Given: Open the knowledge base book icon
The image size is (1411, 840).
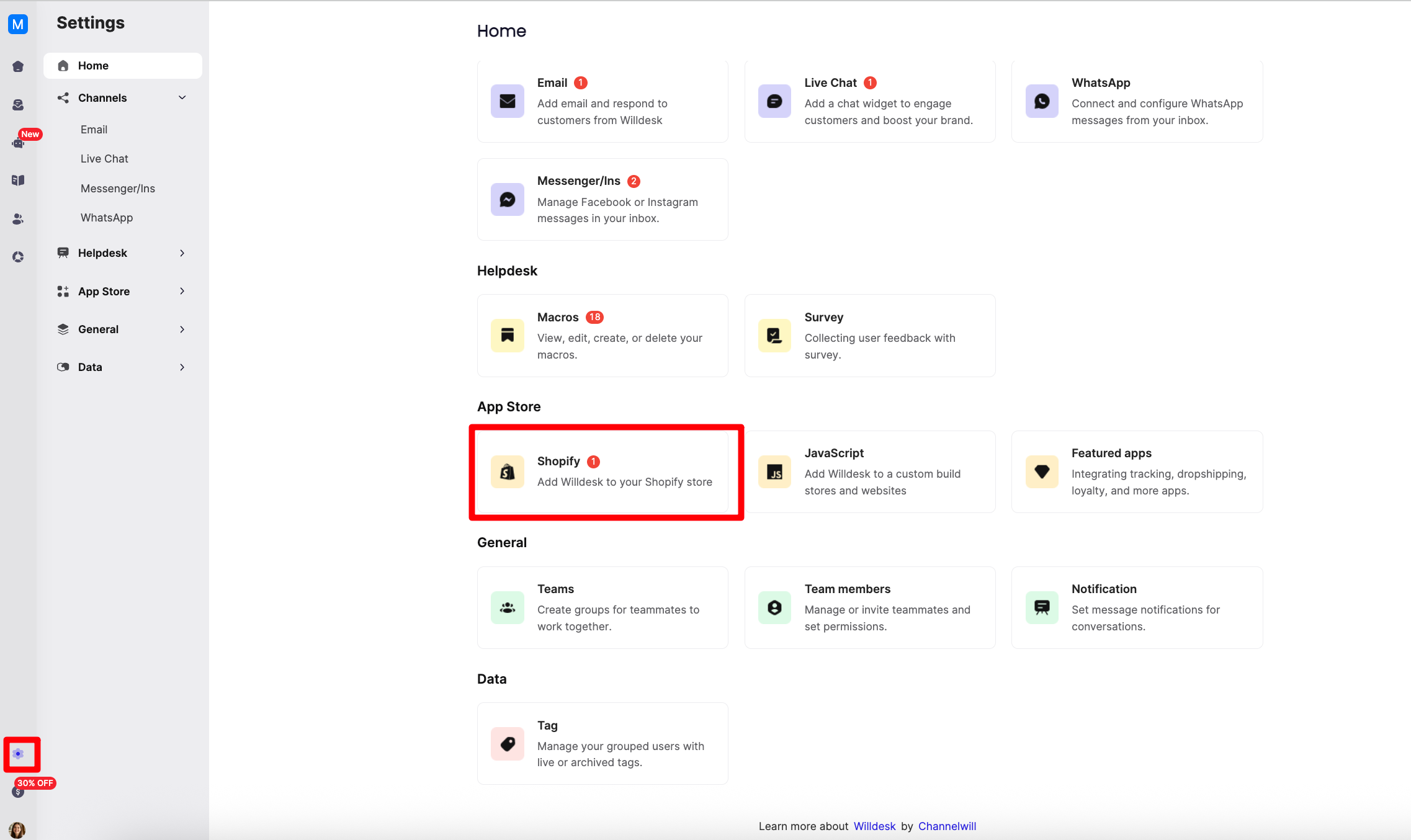Looking at the screenshot, I should [x=18, y=181].
